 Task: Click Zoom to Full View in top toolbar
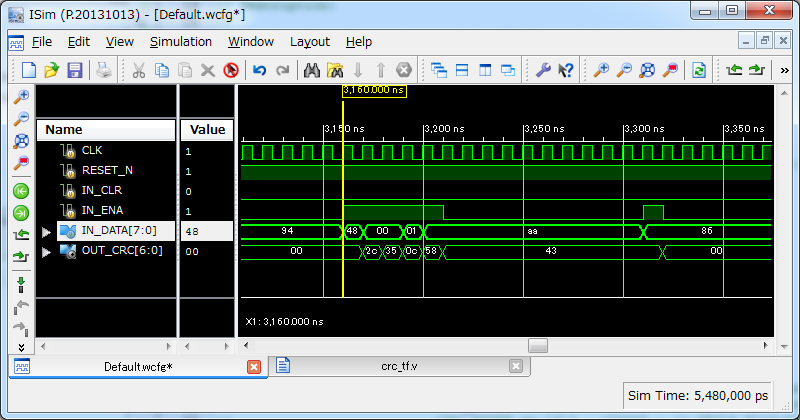click(x=647, y=70)
